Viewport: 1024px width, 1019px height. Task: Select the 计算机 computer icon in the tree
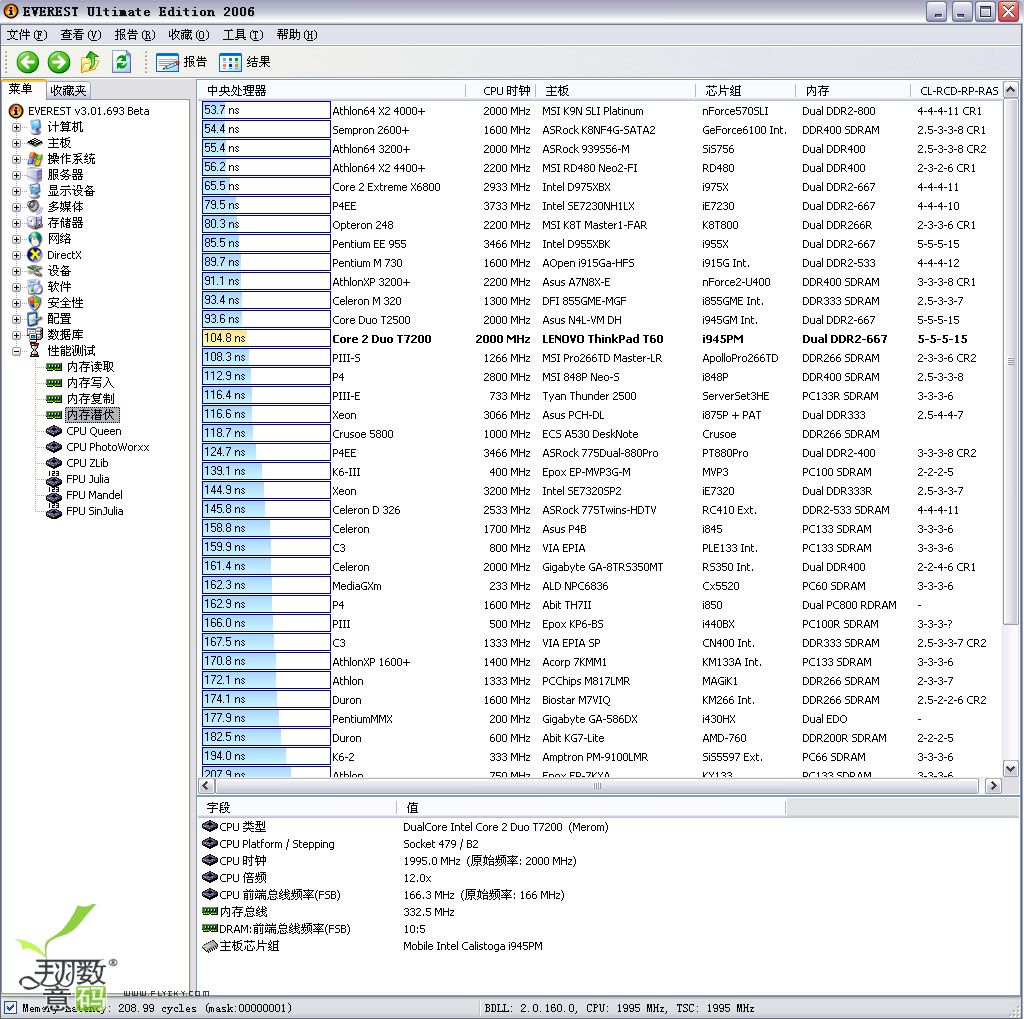point(35,127)
